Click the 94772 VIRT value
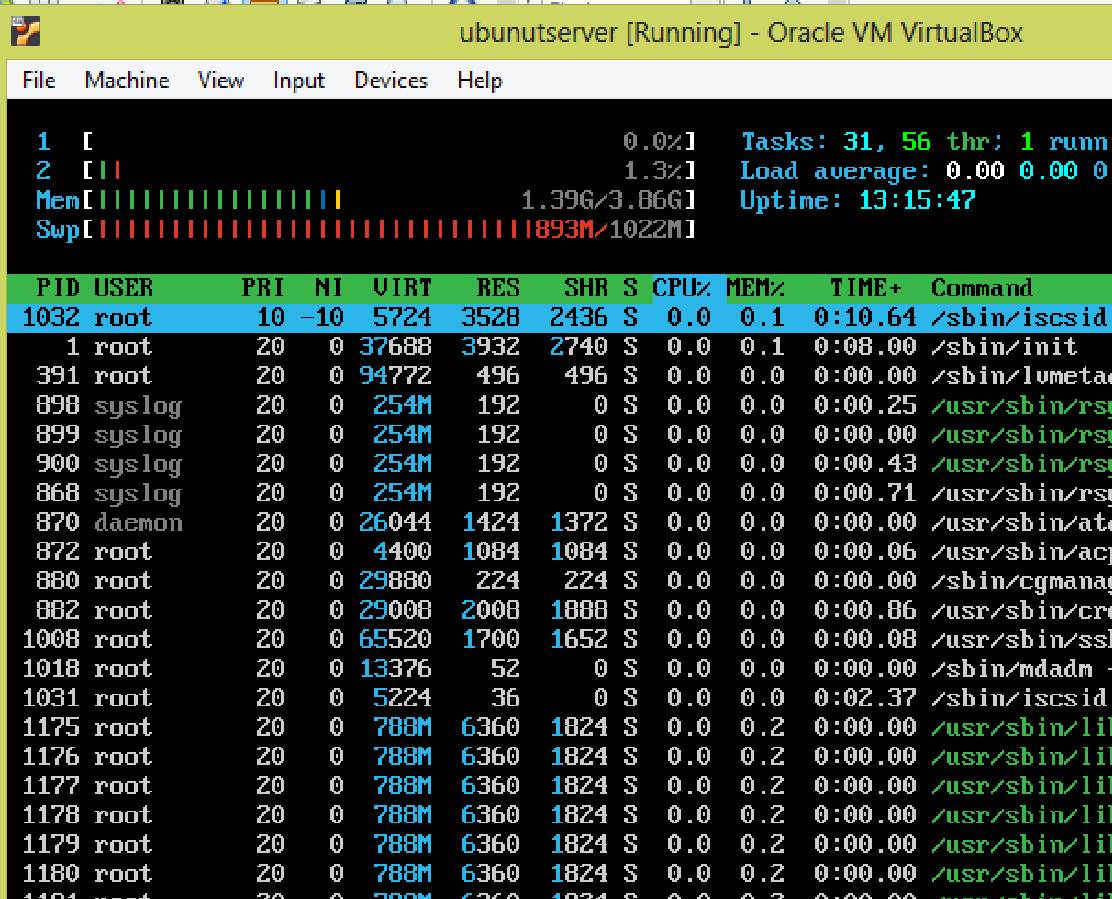This screenshot has width=1112, height=899. (x=395, y=376)
